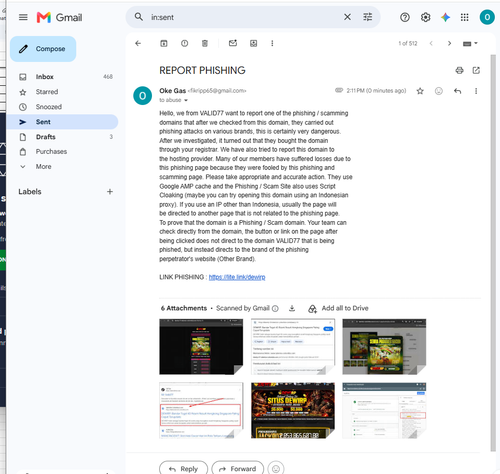Star the REPORT PHISHING message
The image size is (500, 474).
point(420,91)
